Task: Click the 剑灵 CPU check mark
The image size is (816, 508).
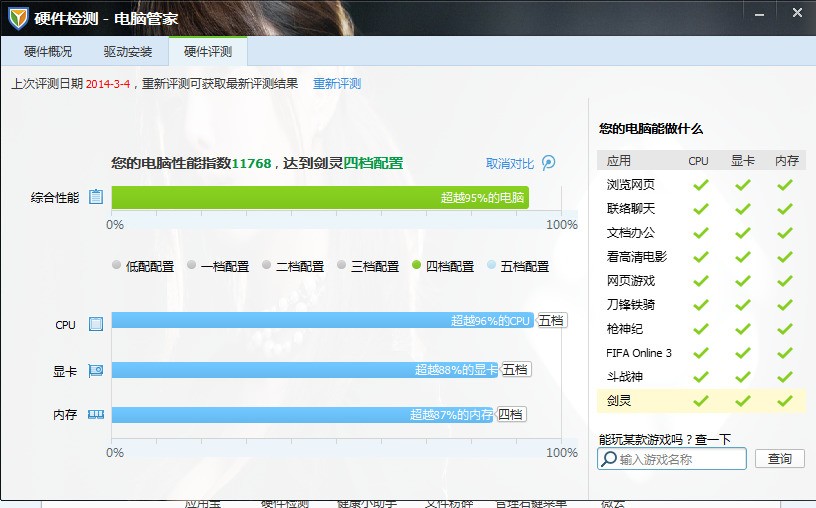Action: click(700, 400)
